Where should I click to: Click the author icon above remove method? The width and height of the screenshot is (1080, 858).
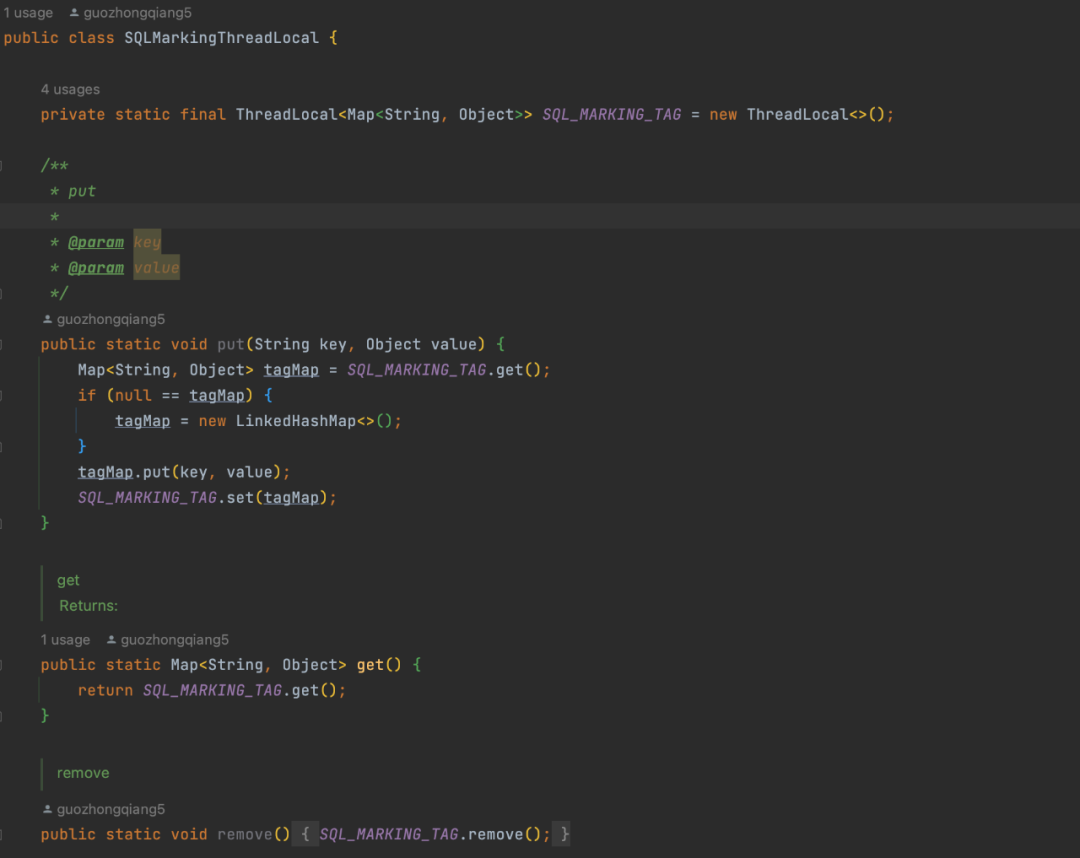[48, 809]
